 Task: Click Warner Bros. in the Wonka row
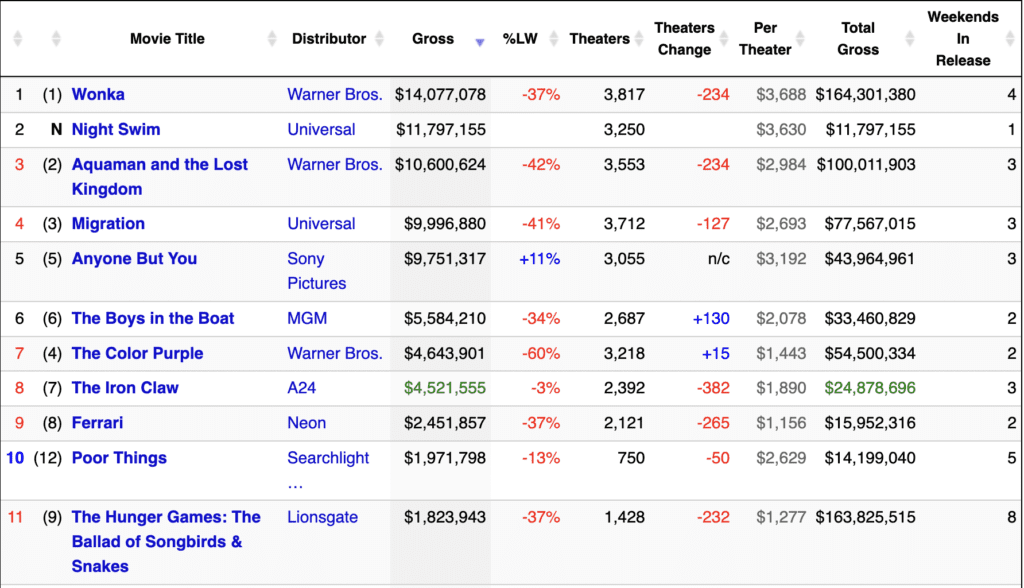click(334, 94)
